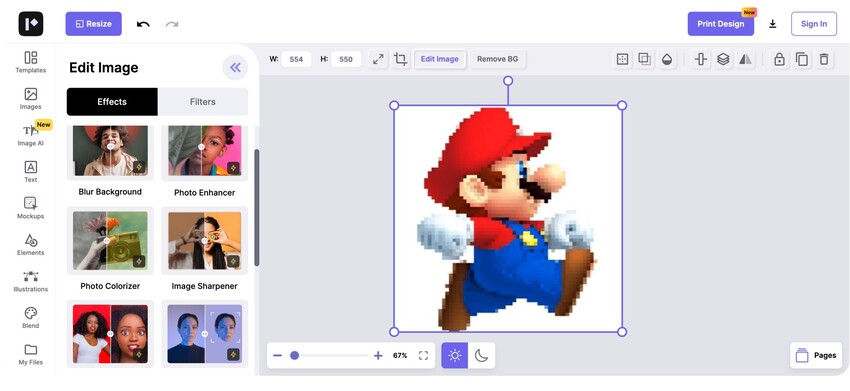Click the bottom-right resize handle of image
Screen dimensions: 850x391
click(622, 332)
